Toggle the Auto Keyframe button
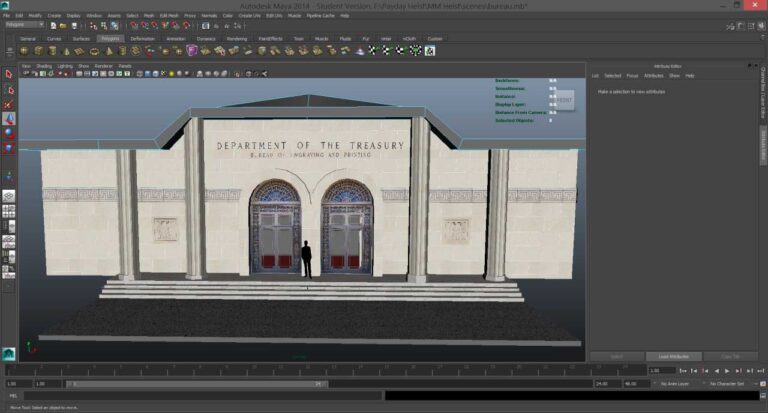The image size is (768, 413). tap(763, 384)
